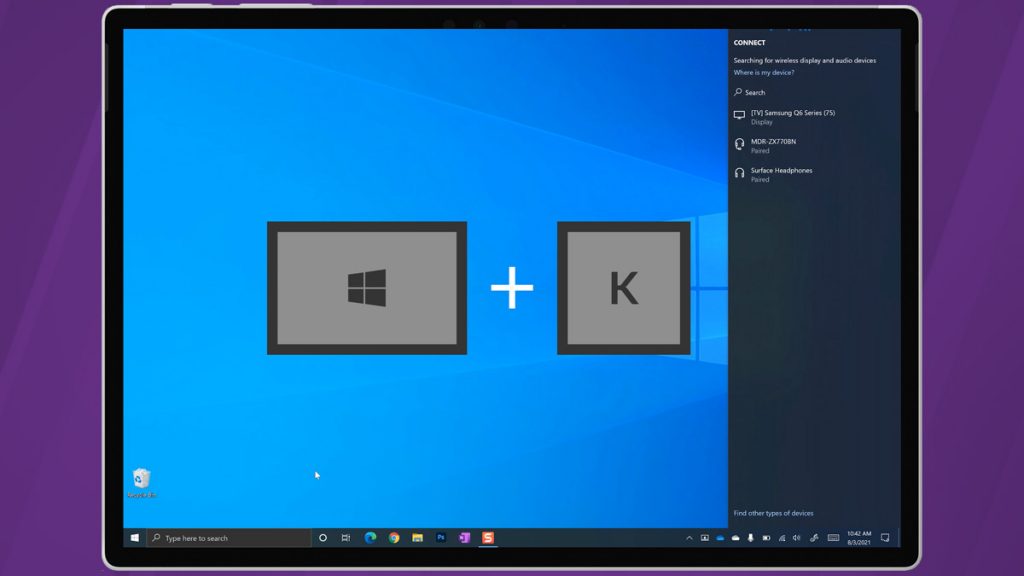Open the Recycle Bin desktop icon

coord(142,483)
